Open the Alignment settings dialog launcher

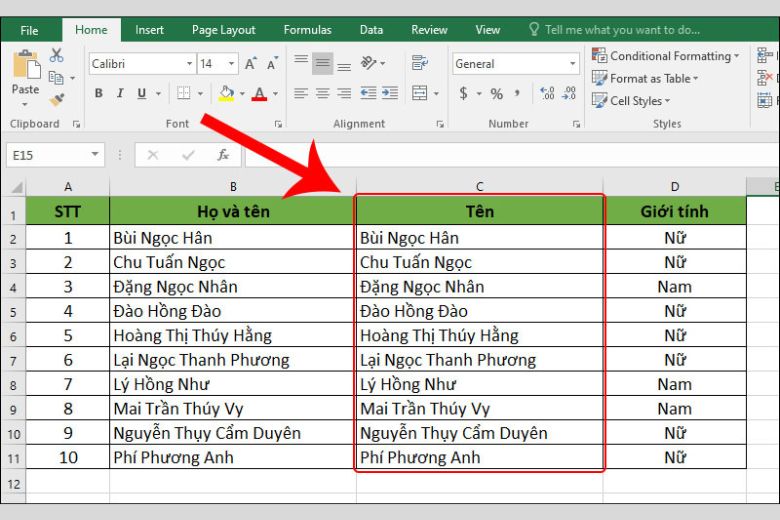[440, 124]
